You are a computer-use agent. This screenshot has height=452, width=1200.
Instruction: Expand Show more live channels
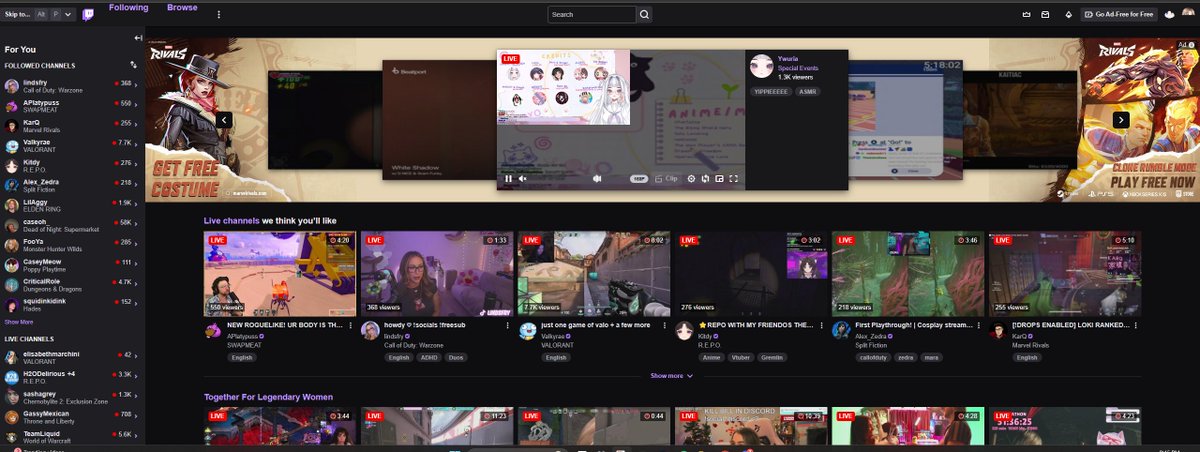671,375
